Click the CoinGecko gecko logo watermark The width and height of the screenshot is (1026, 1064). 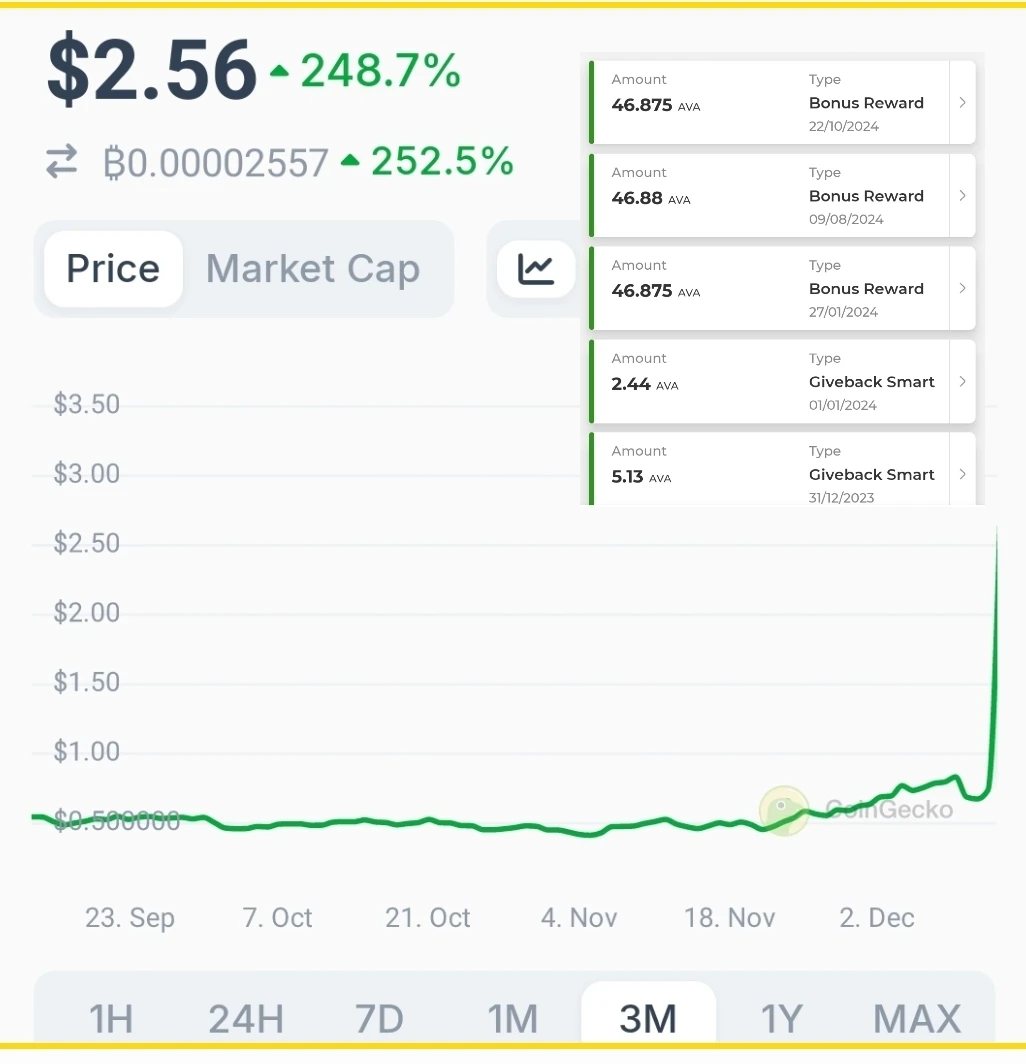(x=784, y=810)
